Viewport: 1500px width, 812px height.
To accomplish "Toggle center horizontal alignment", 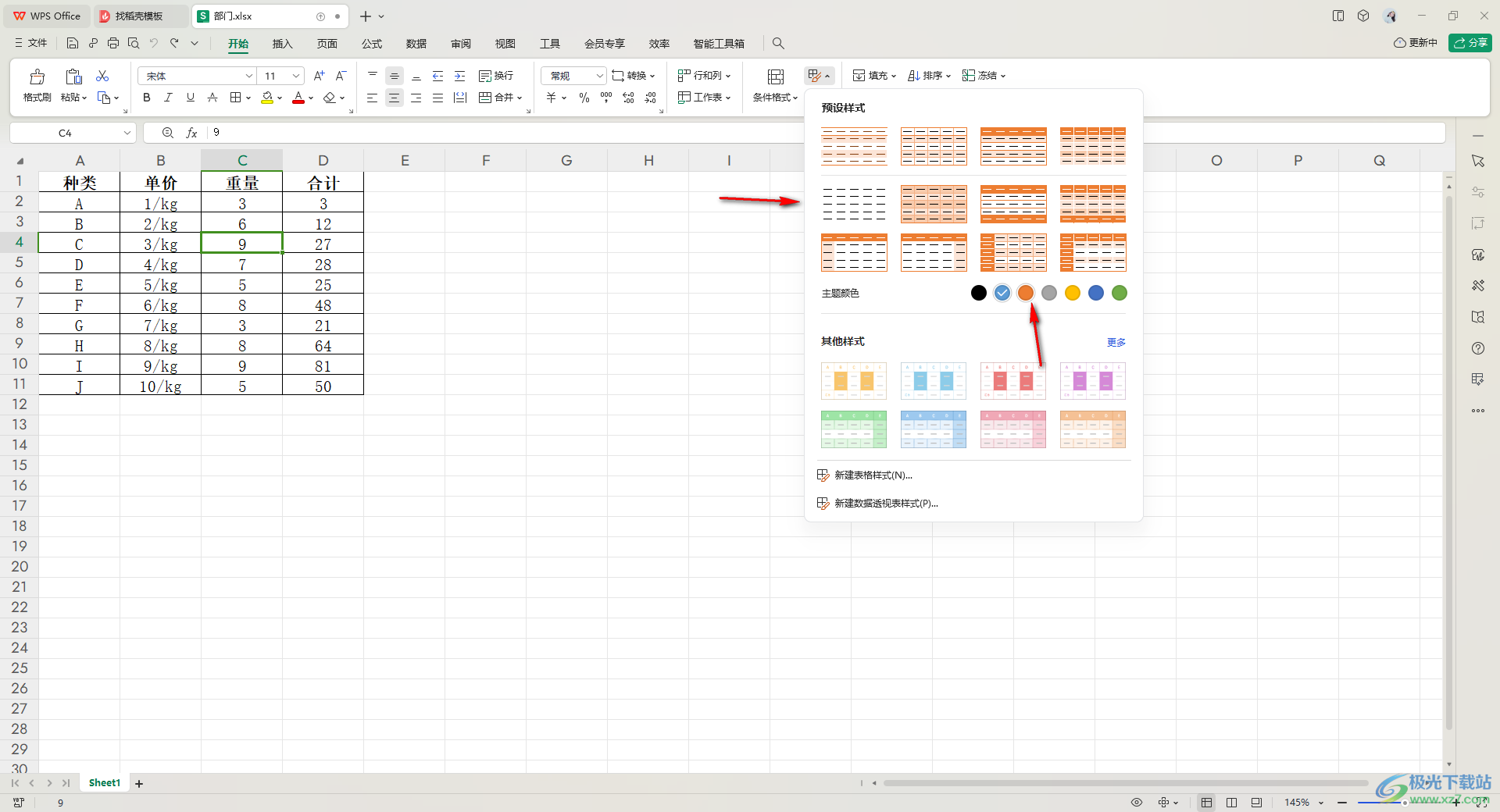I will click(395, 98).
